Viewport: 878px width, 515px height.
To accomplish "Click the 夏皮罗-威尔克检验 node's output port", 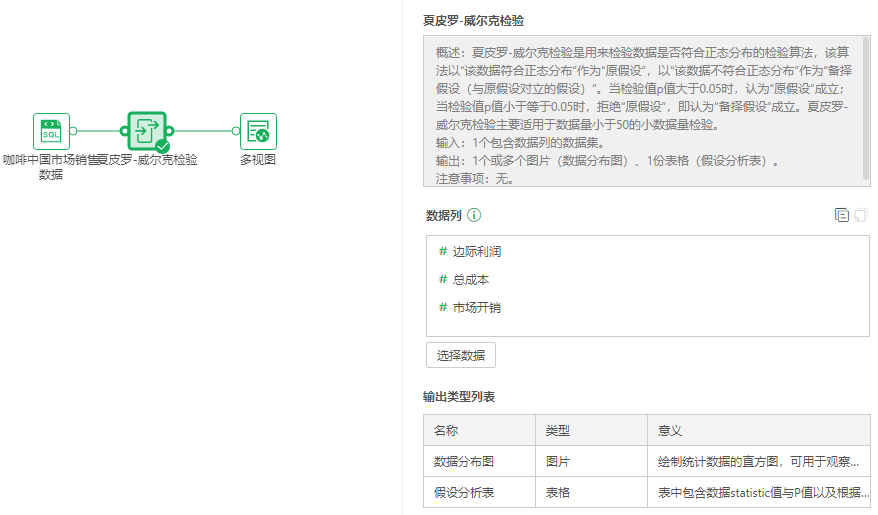I will pos(170,131).
